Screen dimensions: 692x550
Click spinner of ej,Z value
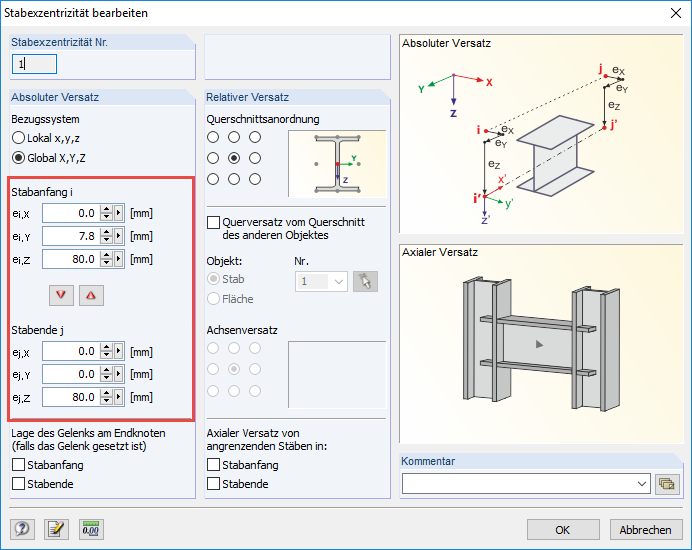(x=106, y=397)
